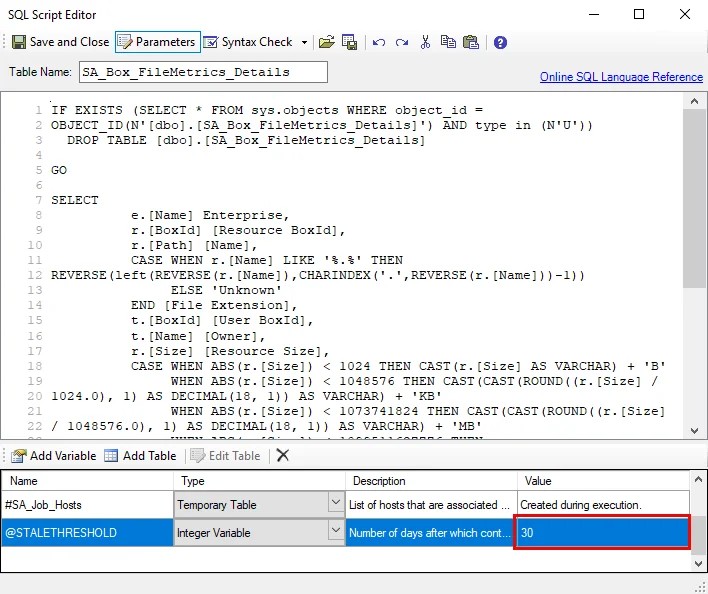Click line 'e.[Name] Enterprise,'
Screen dimensions: 708x594
210,215
